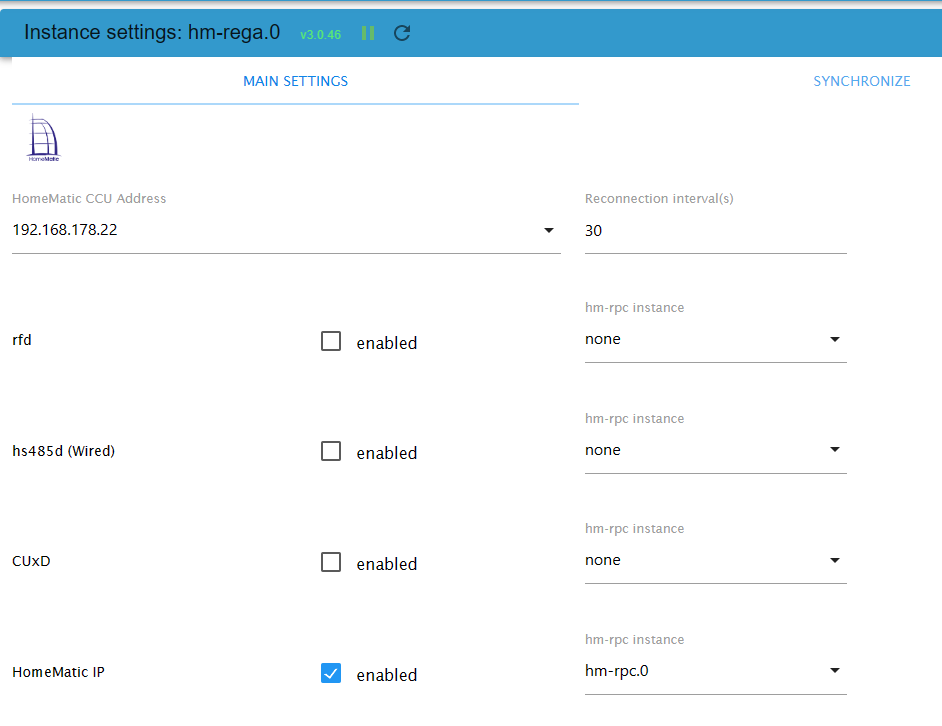The height and width of the screenshot is (726, 942).
Task: Tick the CUxD enabled checkbox
Action: coord(331,562)
